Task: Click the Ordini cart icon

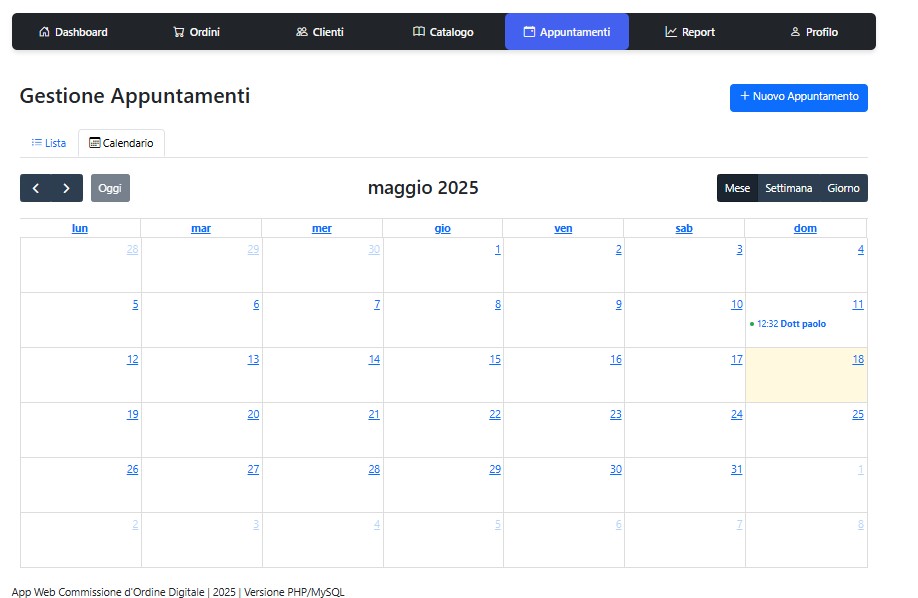Action: pyautogui.click(x=179, y=32)
